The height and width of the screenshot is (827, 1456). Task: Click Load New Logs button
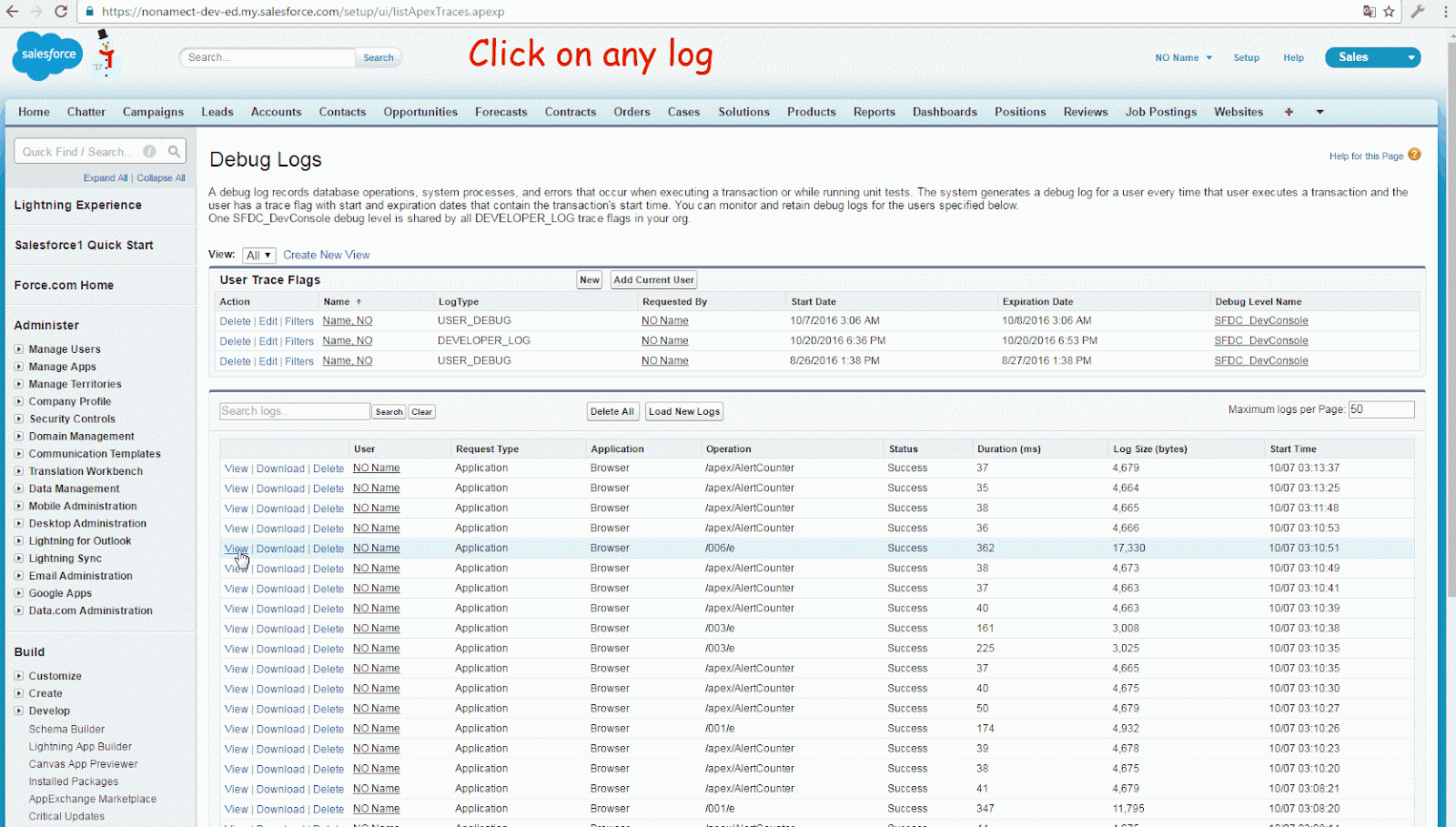684,411
